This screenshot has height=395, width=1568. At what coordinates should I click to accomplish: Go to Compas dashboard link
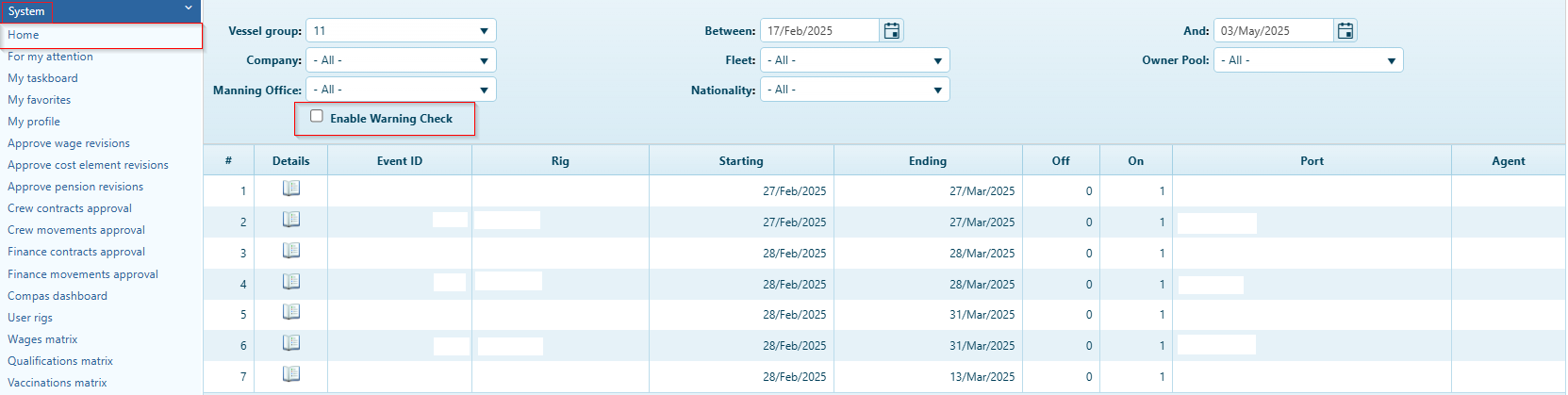[58, 296]
